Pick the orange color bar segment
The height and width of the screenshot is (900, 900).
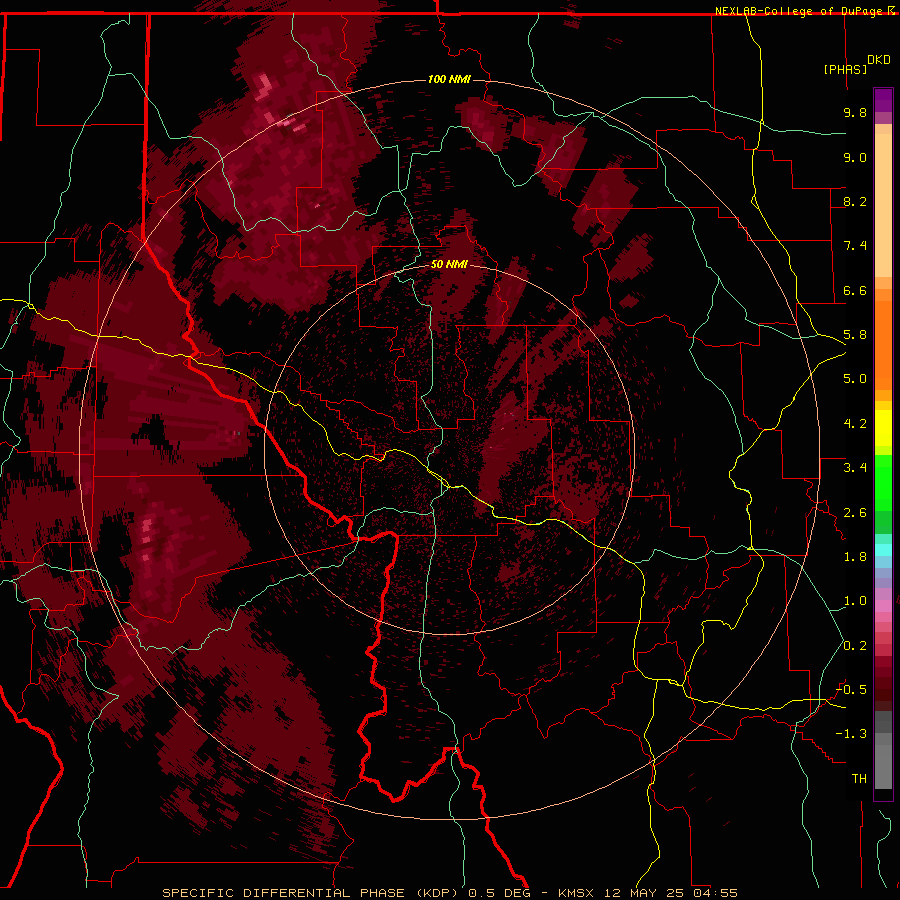(x=883, y=344)
